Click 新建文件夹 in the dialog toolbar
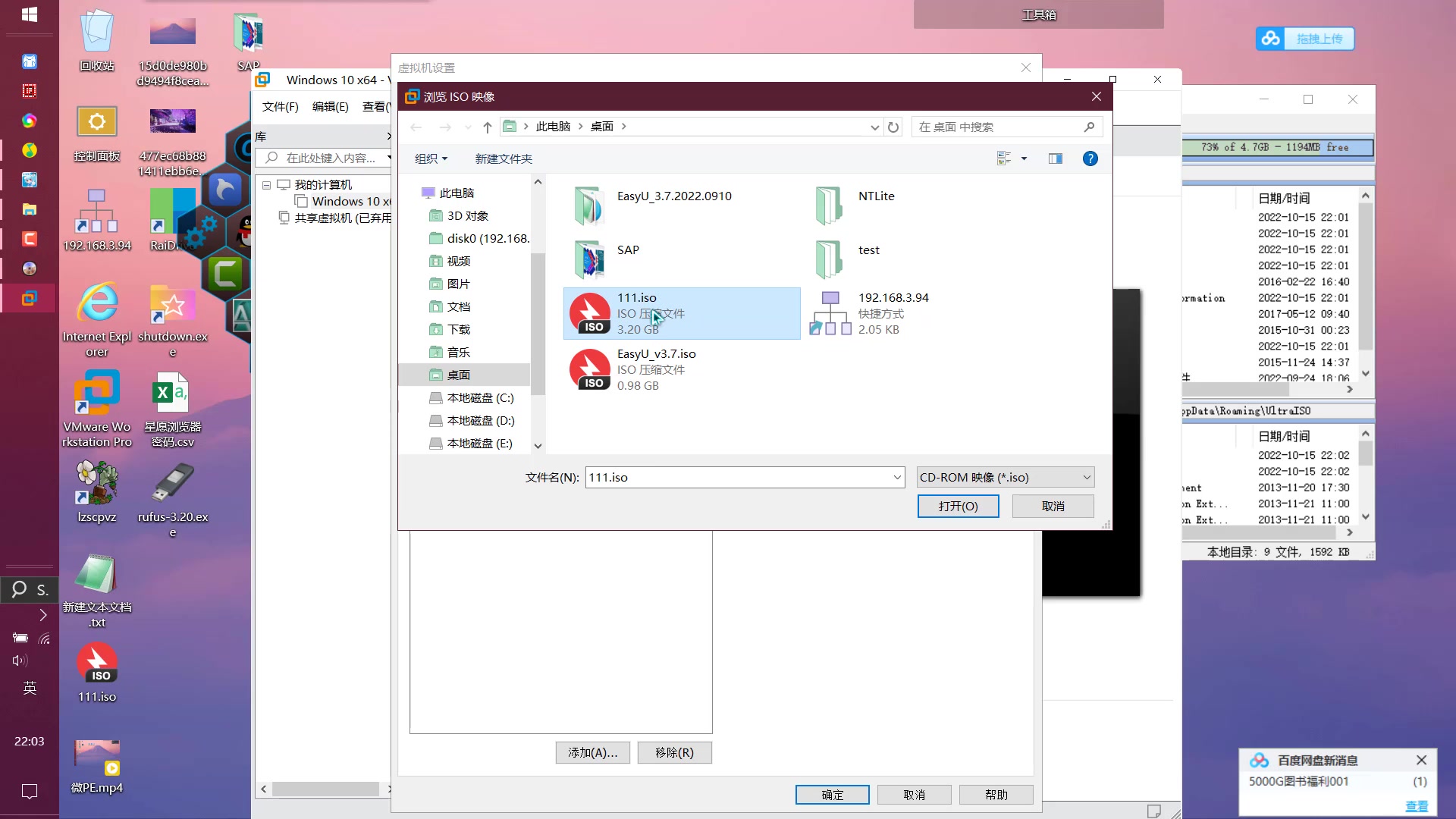This screenshot has height=819, width=1456. coord(504,158)
